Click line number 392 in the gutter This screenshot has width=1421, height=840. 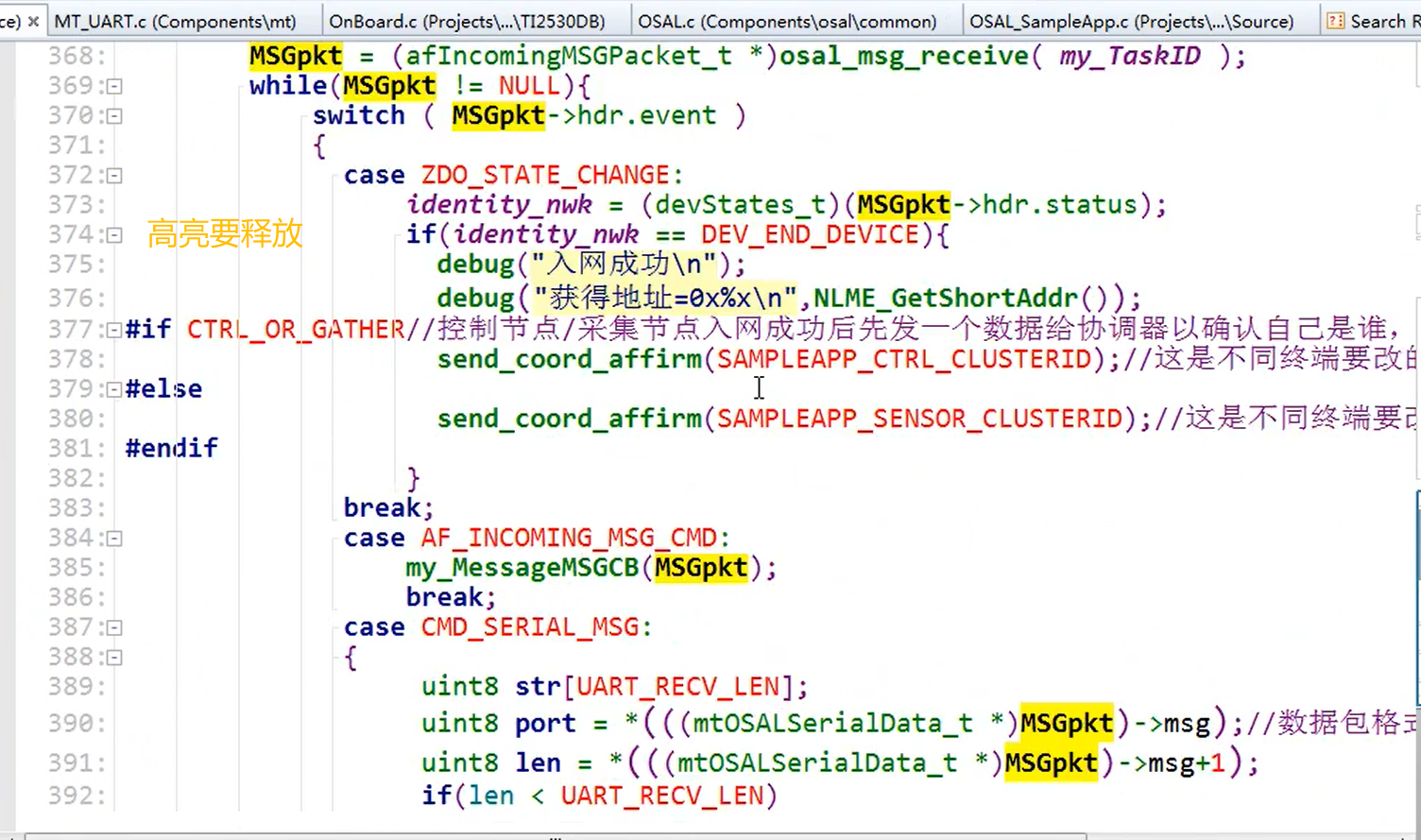coord(71,796)
